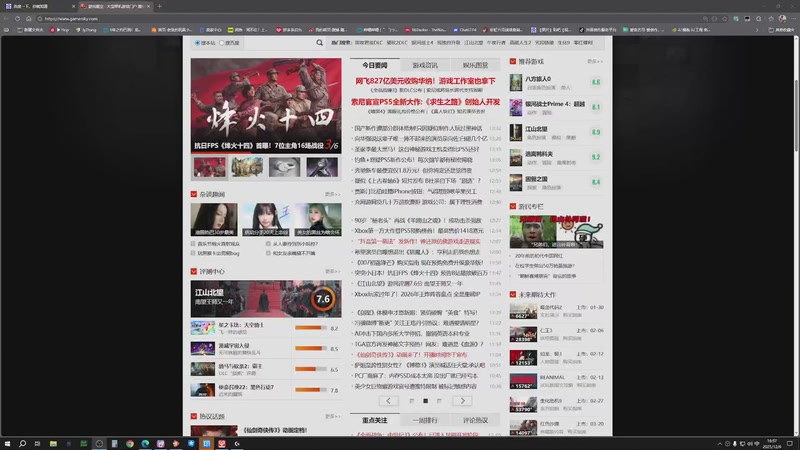Click the red check icon beside 游民专栏
Viewport: 800px width, 450px height.
[513, 206]
